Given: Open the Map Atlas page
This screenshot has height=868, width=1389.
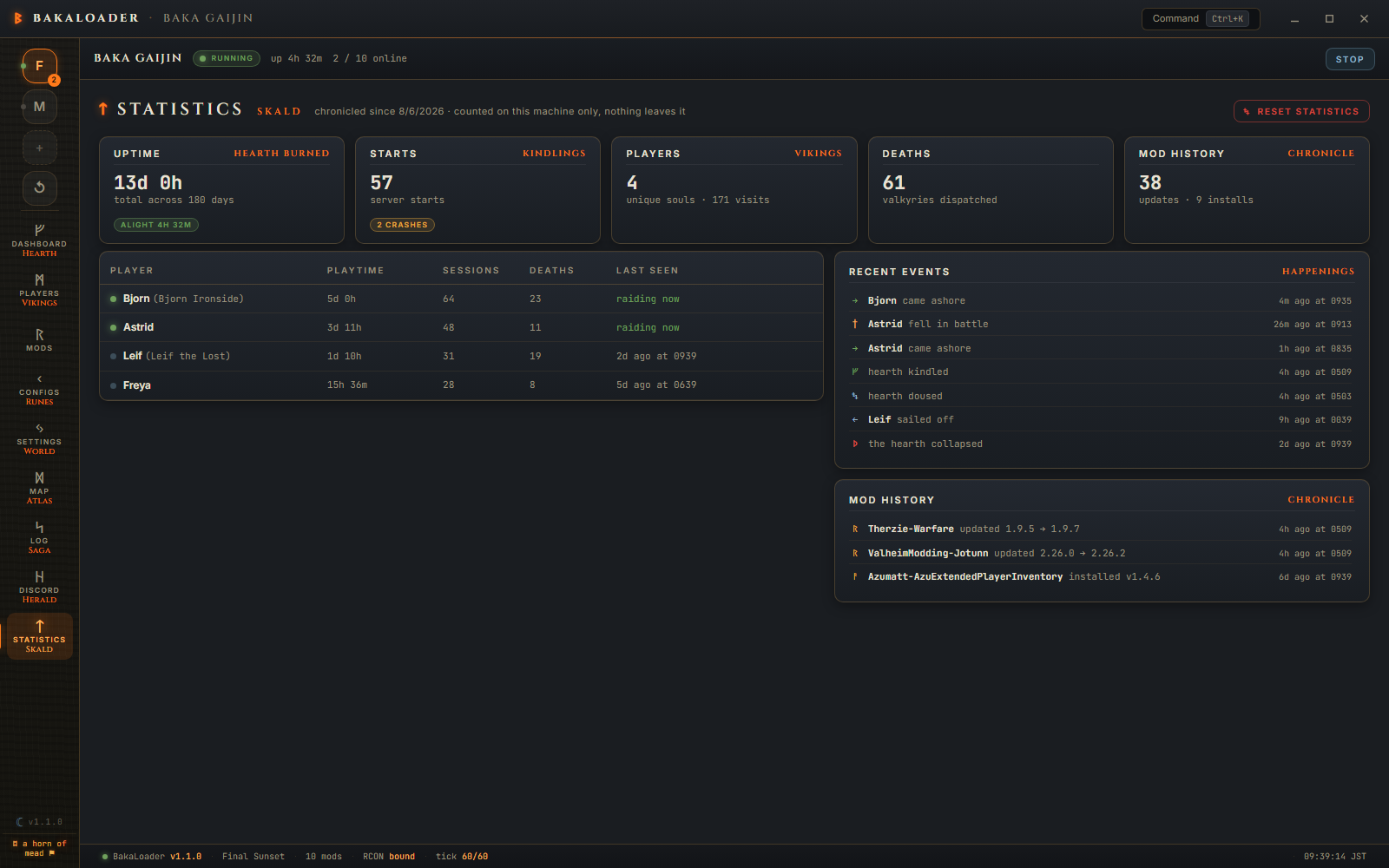Looking at the screenshot, I should tap(39, 488).
